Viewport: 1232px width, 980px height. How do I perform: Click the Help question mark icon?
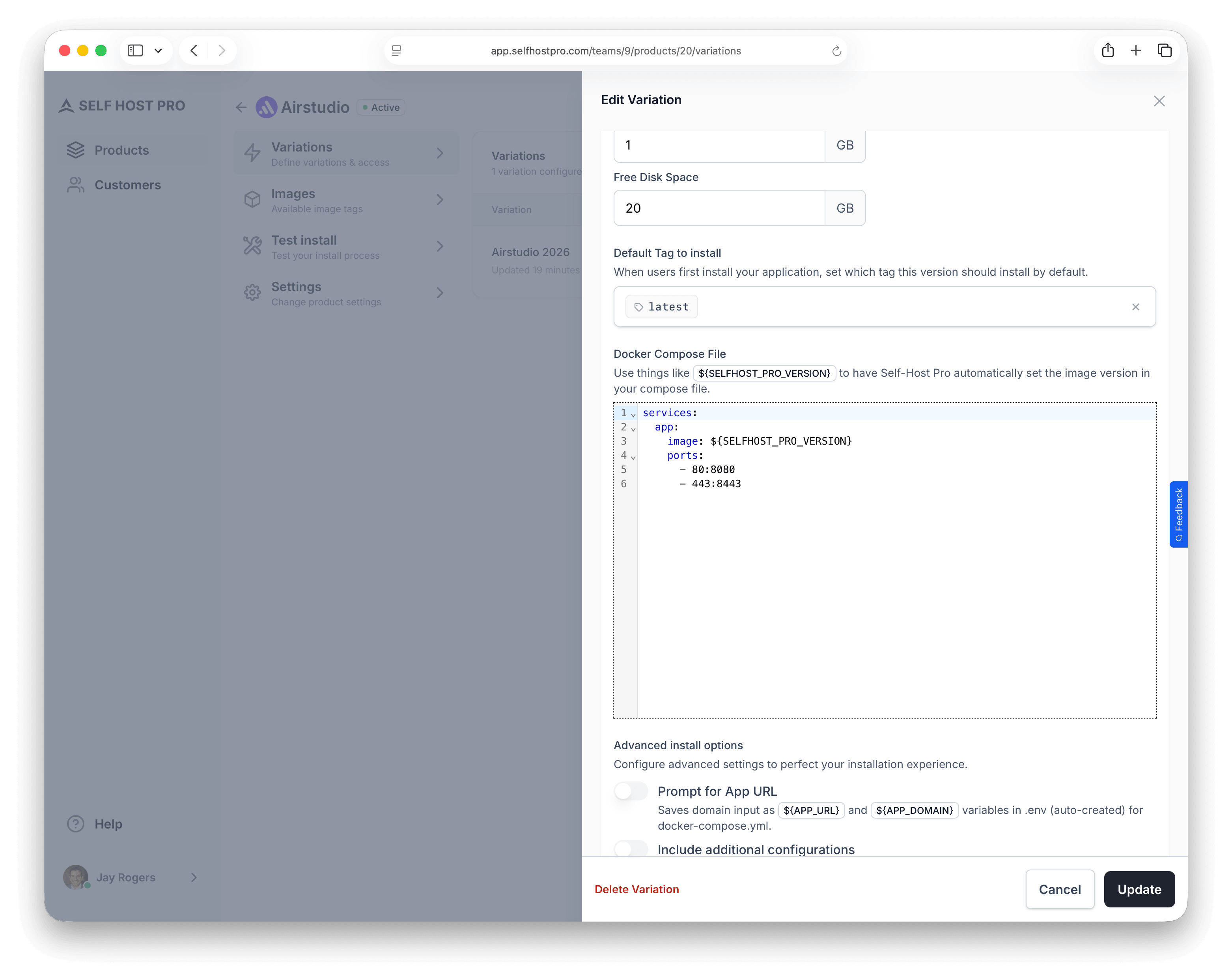tap(75, 823)
